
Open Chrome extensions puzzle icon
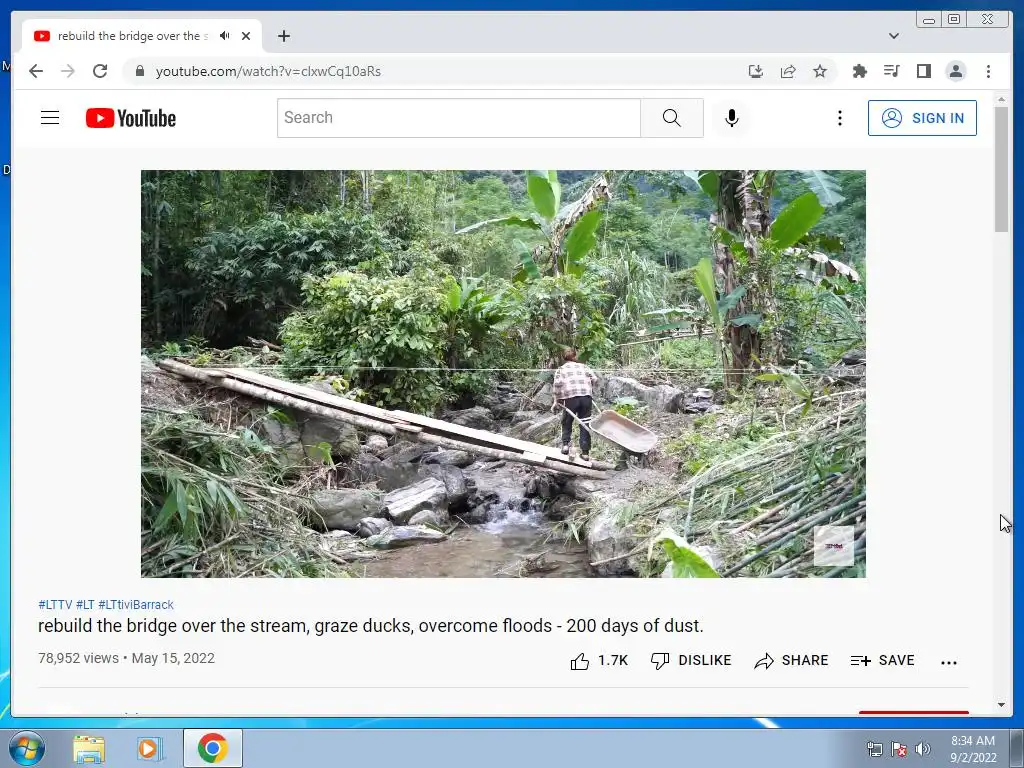pyautogui.click(x=859, y=71)
